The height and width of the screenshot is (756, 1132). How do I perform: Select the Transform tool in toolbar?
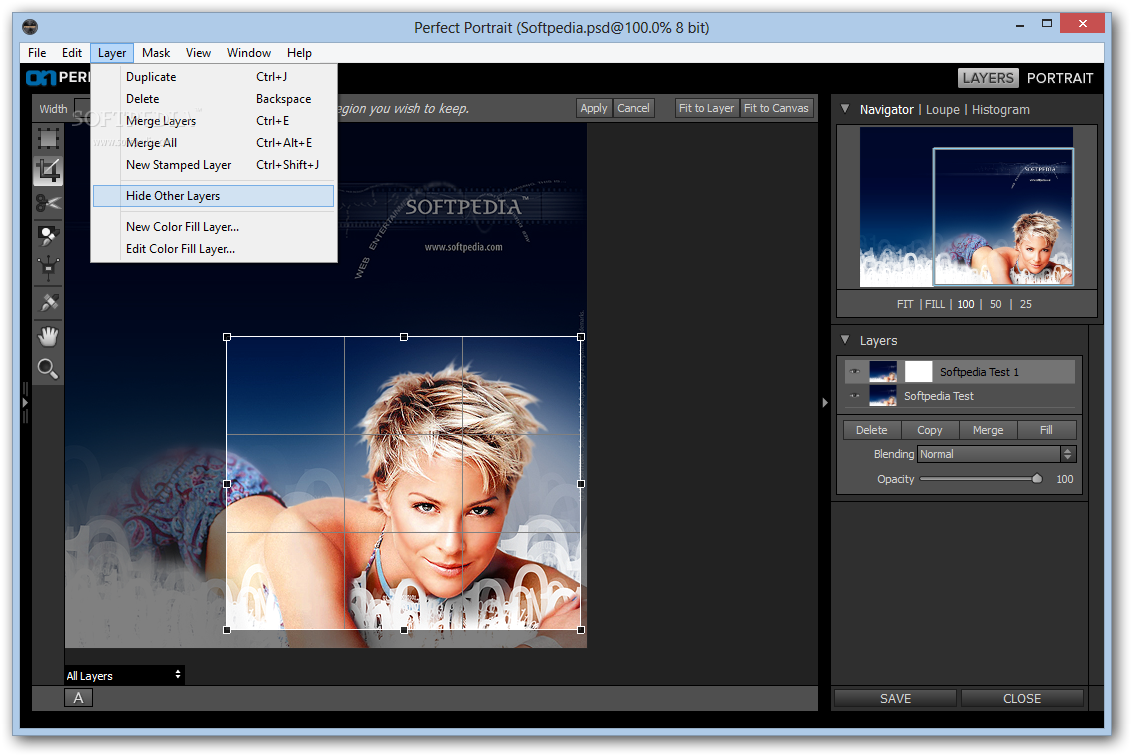[48, 138]
